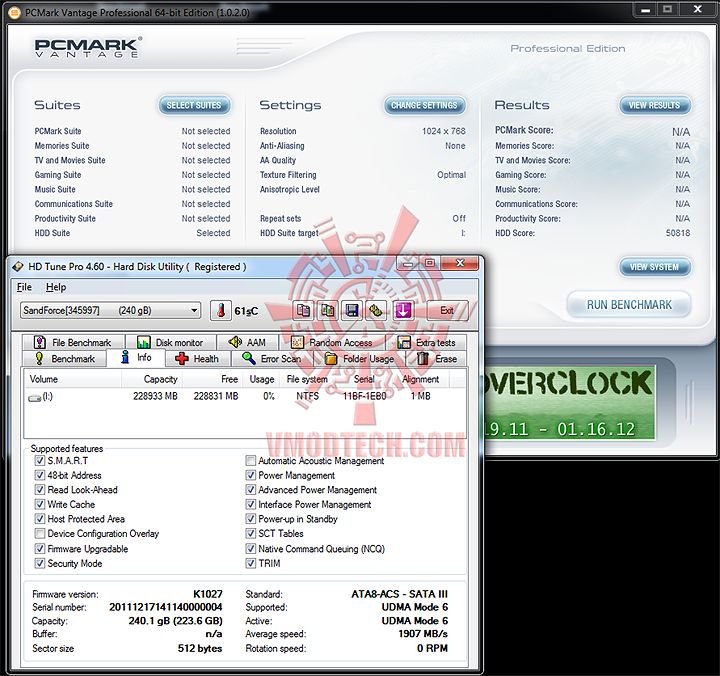Open the HD Tune options icon
720x676 pixels.
coord(376,311)
